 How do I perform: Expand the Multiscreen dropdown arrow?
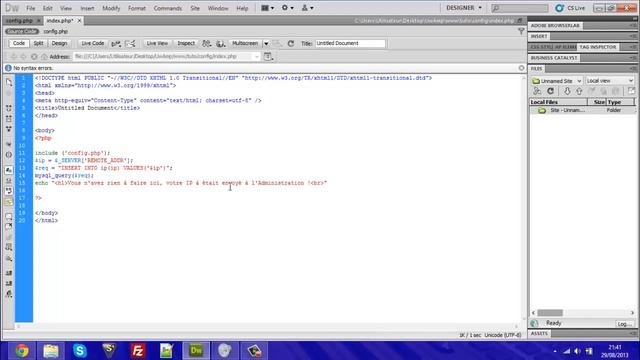tap(266, 44)
